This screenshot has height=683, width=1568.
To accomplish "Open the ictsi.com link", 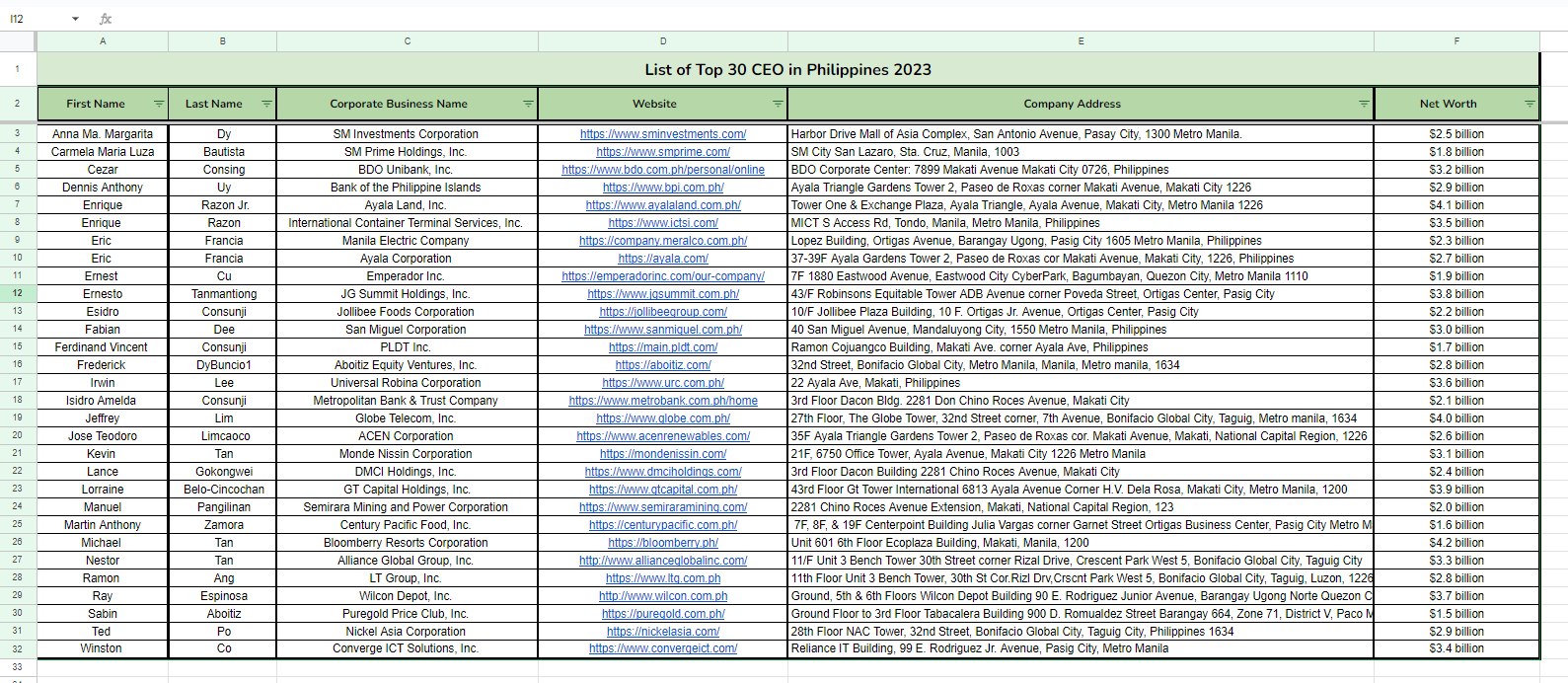I will click(x=663, y=223).
